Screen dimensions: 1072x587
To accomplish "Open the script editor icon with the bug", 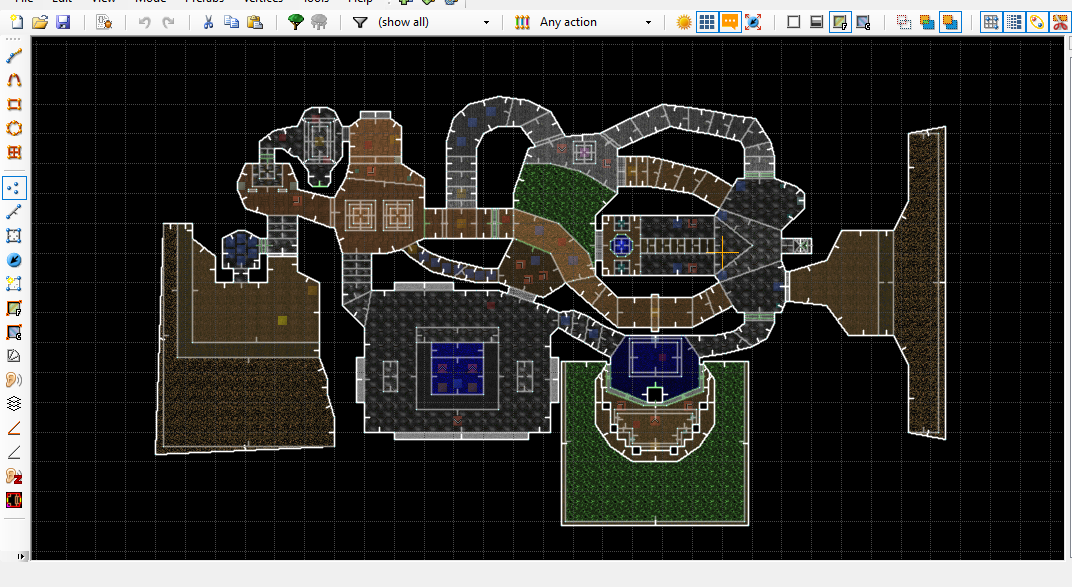I will tap(104, 22).
